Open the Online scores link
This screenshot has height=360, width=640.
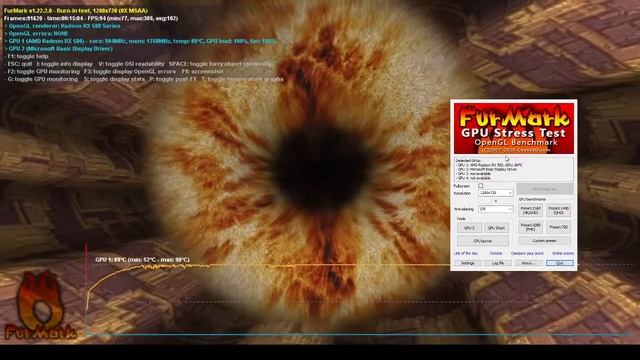tap(563, 253)
